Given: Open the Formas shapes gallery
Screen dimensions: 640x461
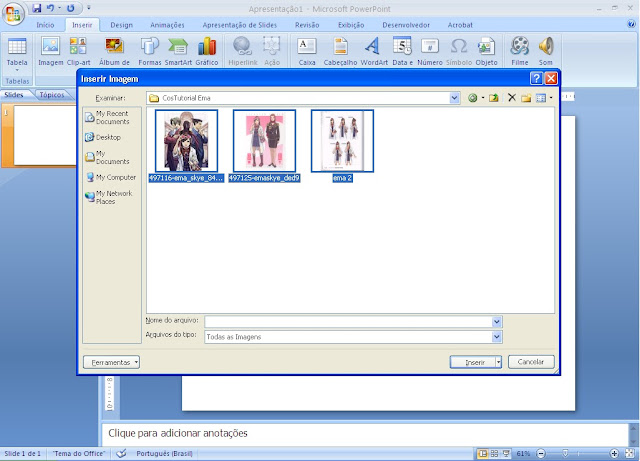Looking at the screenshot, I should click(x=150, y=51).
